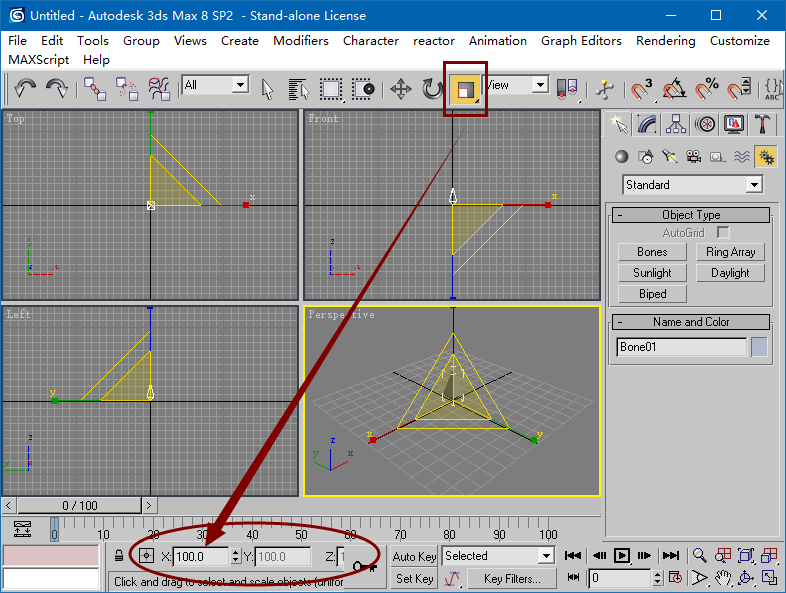Toggle the Selection Lock padlock icon

[x=119, y=556]
